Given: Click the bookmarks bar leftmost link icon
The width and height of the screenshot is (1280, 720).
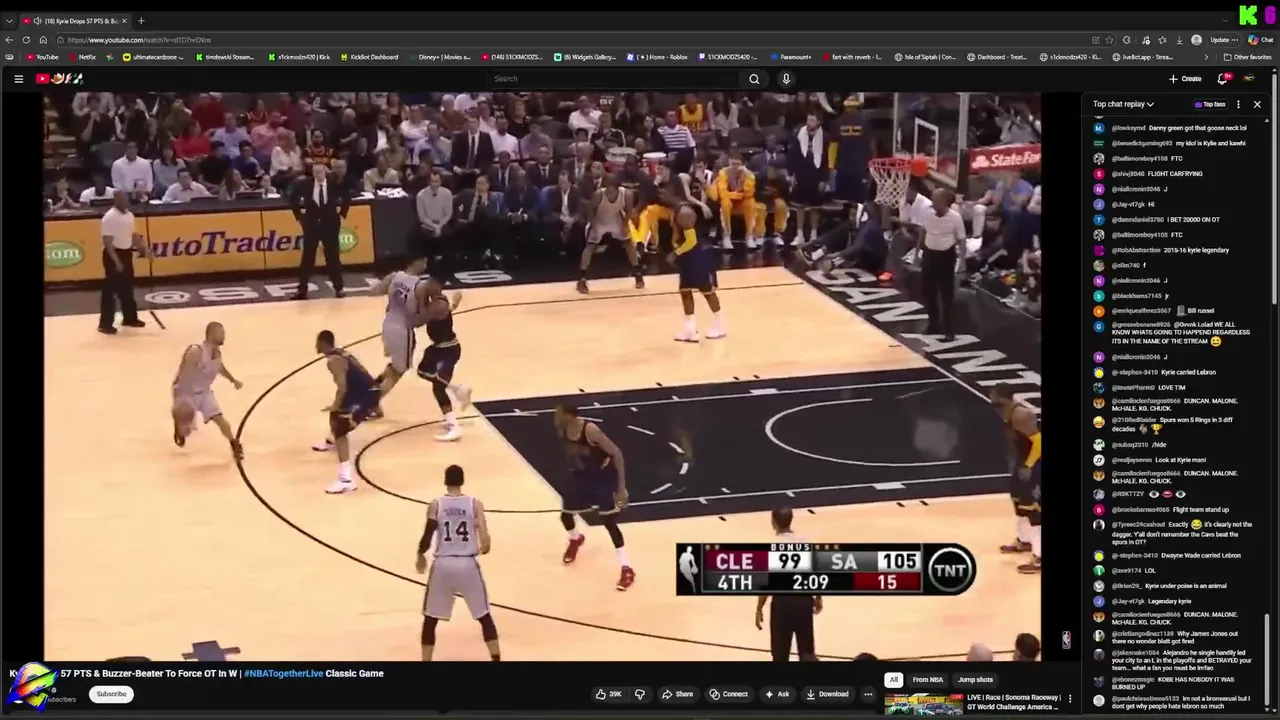Looking at the screenshot, I should point(9,57).
